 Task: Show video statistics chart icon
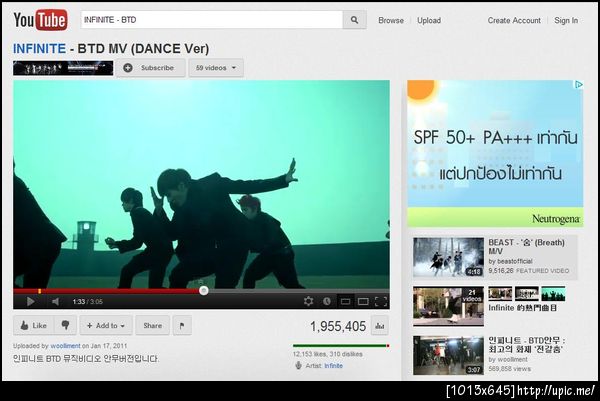380,326
